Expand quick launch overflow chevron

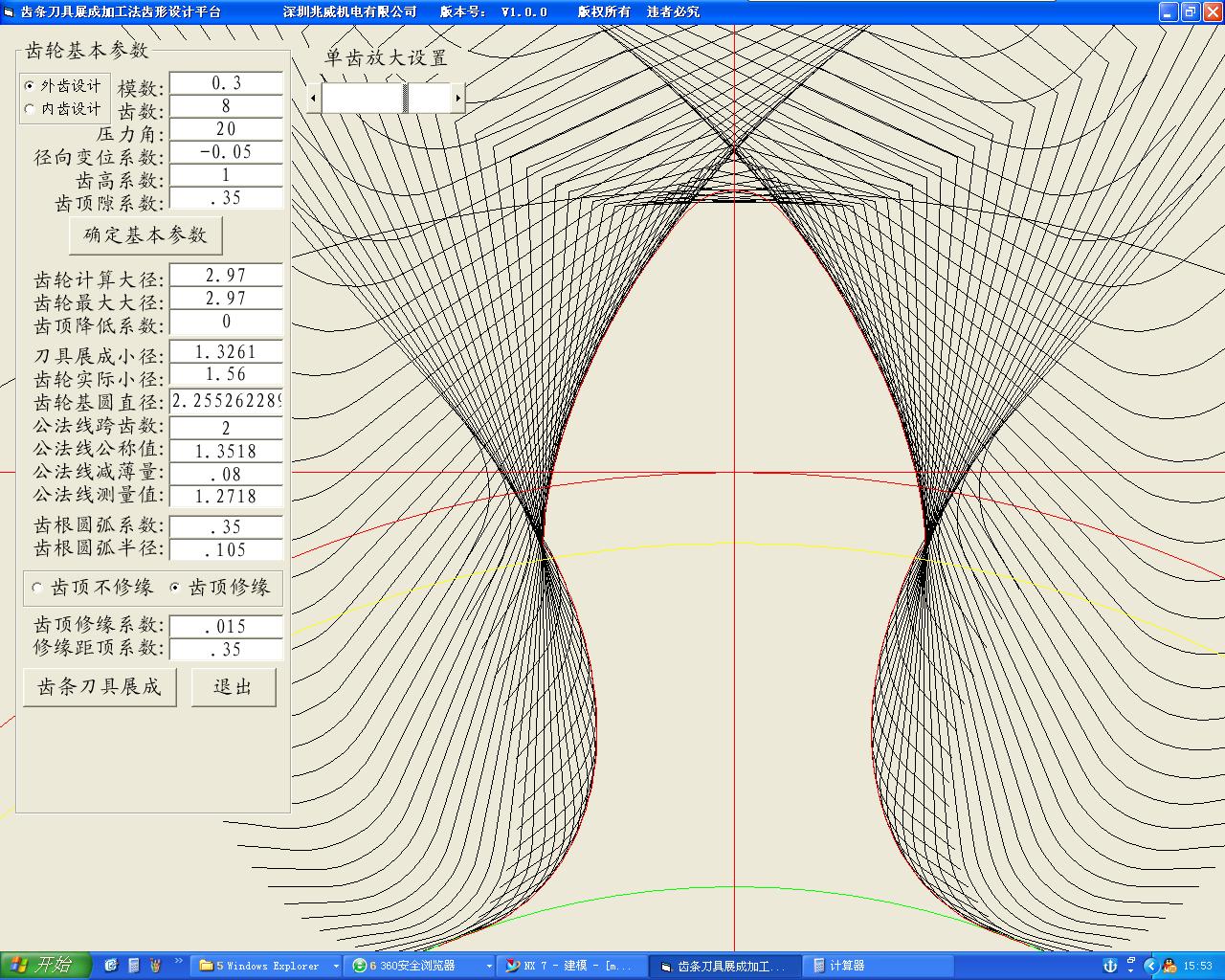[x=178, y=961]
